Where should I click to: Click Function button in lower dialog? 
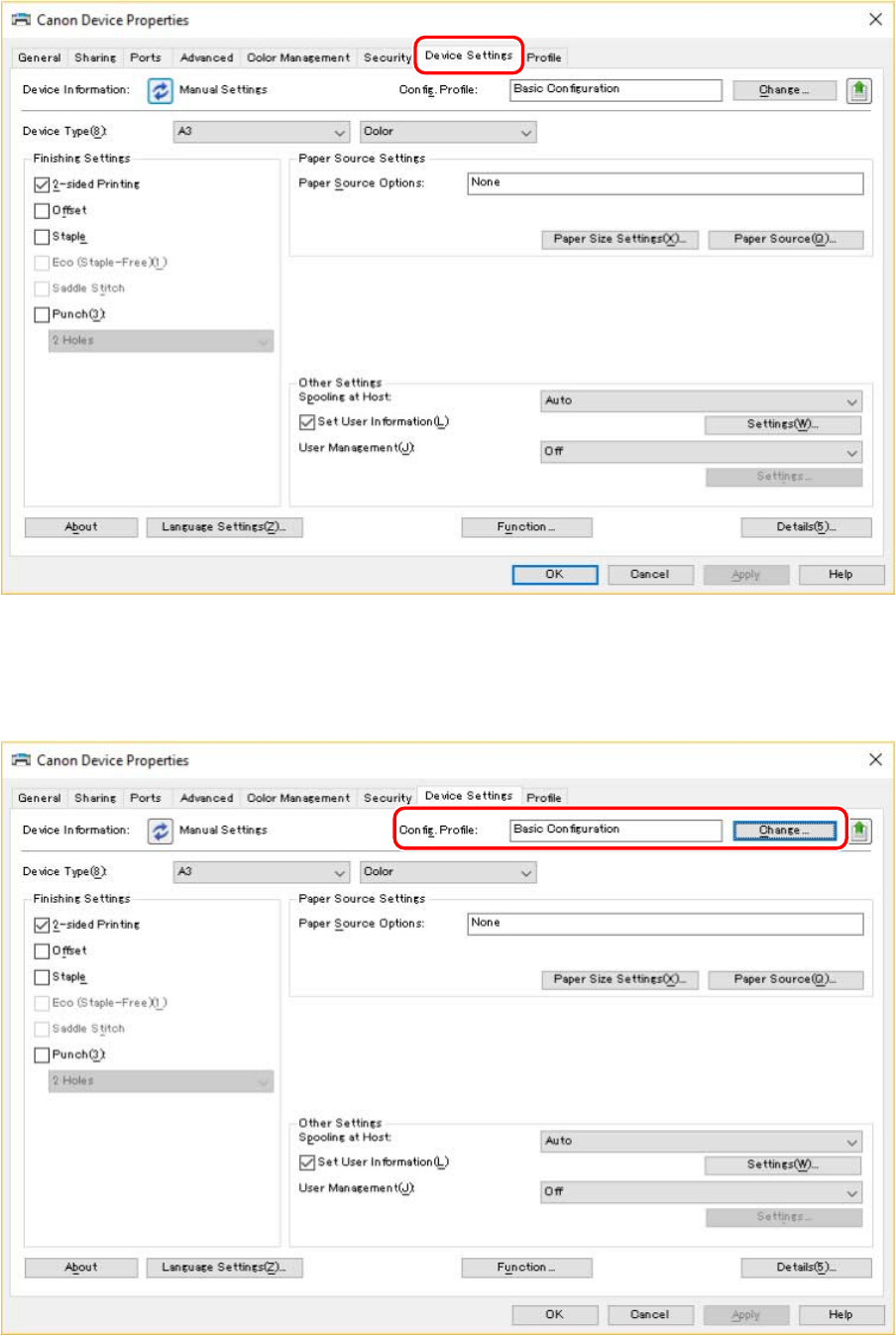(526, 1268)
